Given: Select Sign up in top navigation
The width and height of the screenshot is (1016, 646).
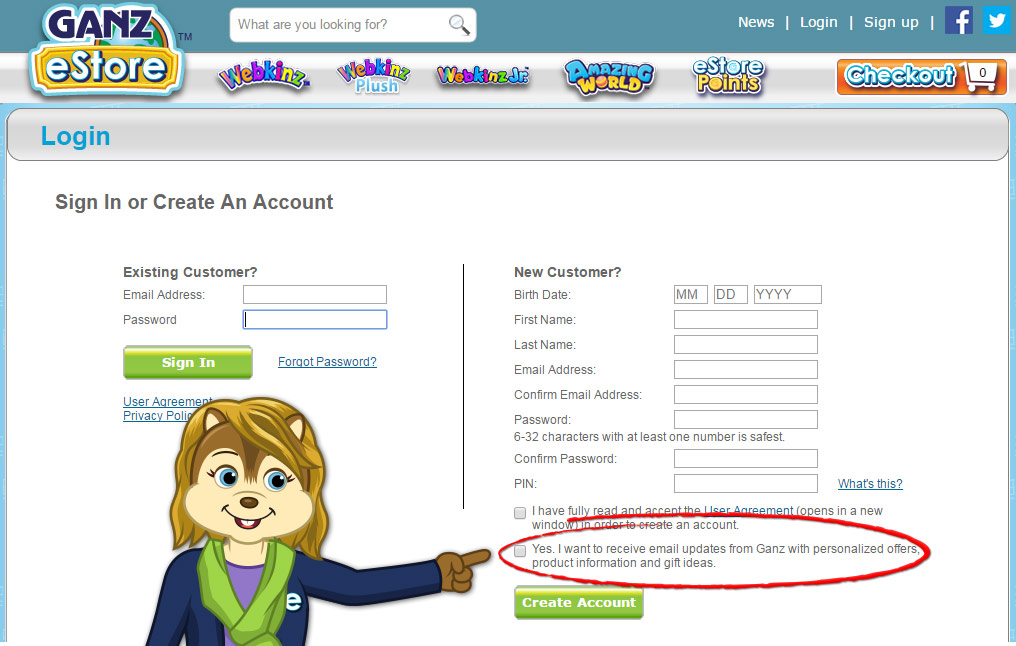Looking at the screenshot, I should pyautogui.click(x=891, y=22).
